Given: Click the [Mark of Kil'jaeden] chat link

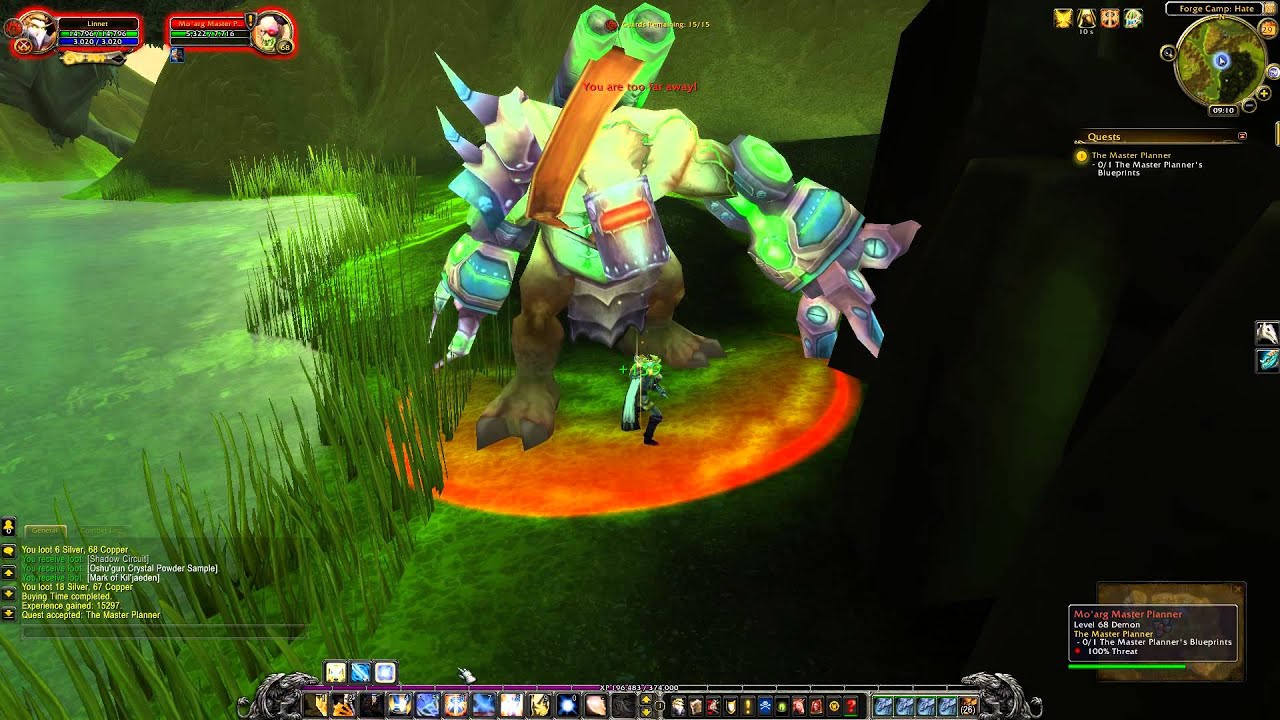Looking at the screenshot, I should [x=124, y=578].
